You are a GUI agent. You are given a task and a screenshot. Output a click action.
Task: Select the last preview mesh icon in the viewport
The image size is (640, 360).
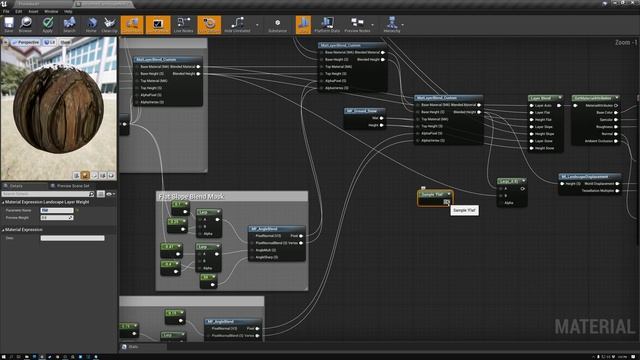[111, 175]
